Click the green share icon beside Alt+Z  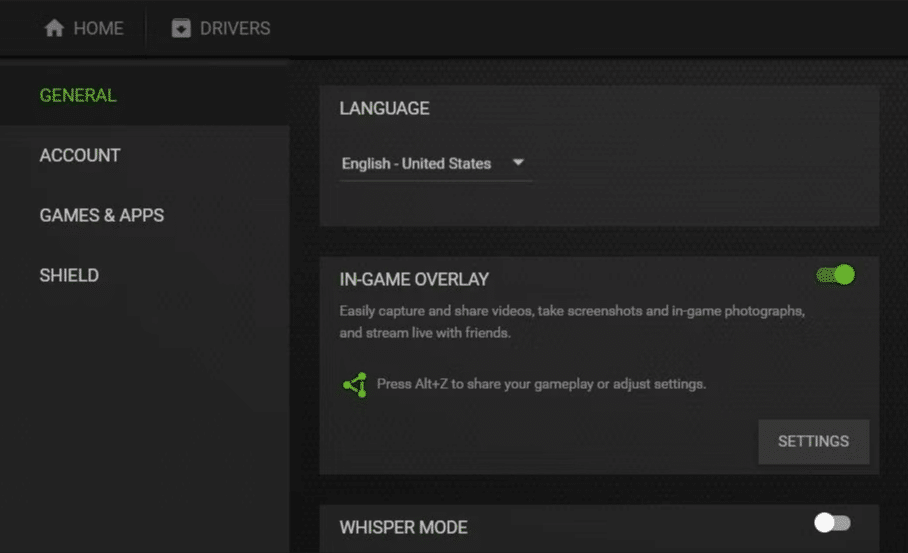[x=355, y=384]
